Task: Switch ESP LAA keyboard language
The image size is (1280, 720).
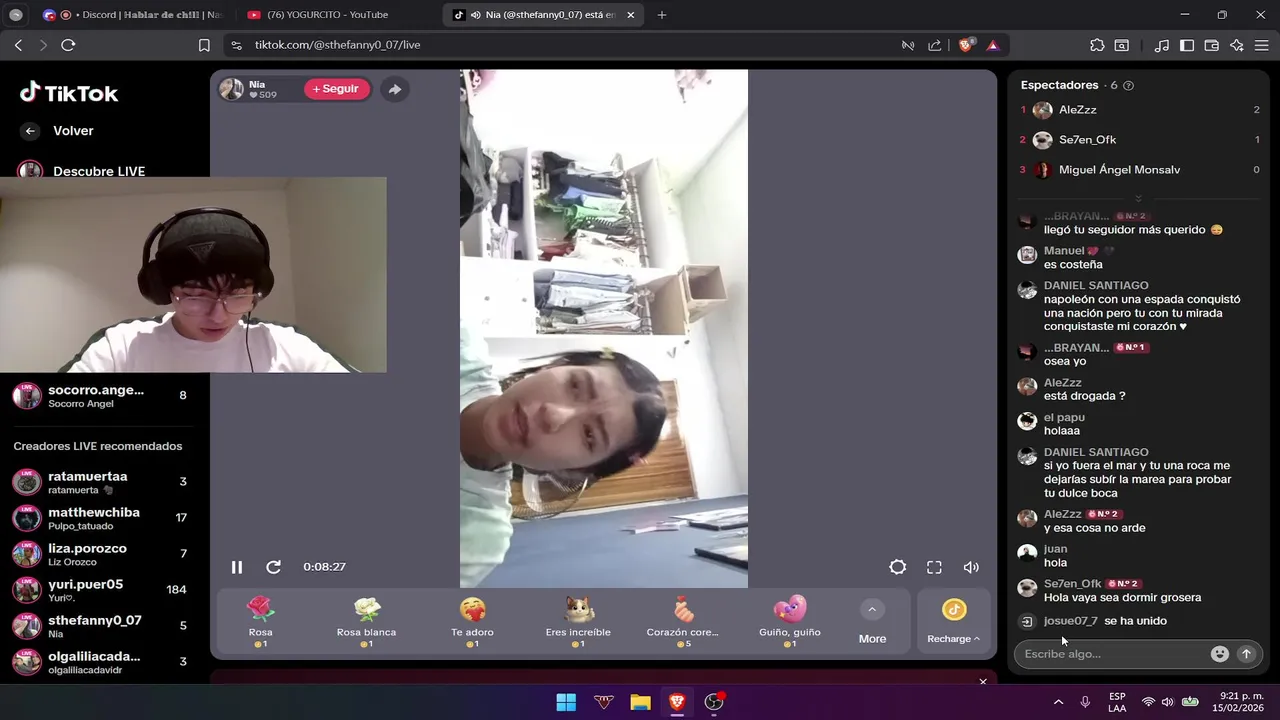Action: [1117, 702]
